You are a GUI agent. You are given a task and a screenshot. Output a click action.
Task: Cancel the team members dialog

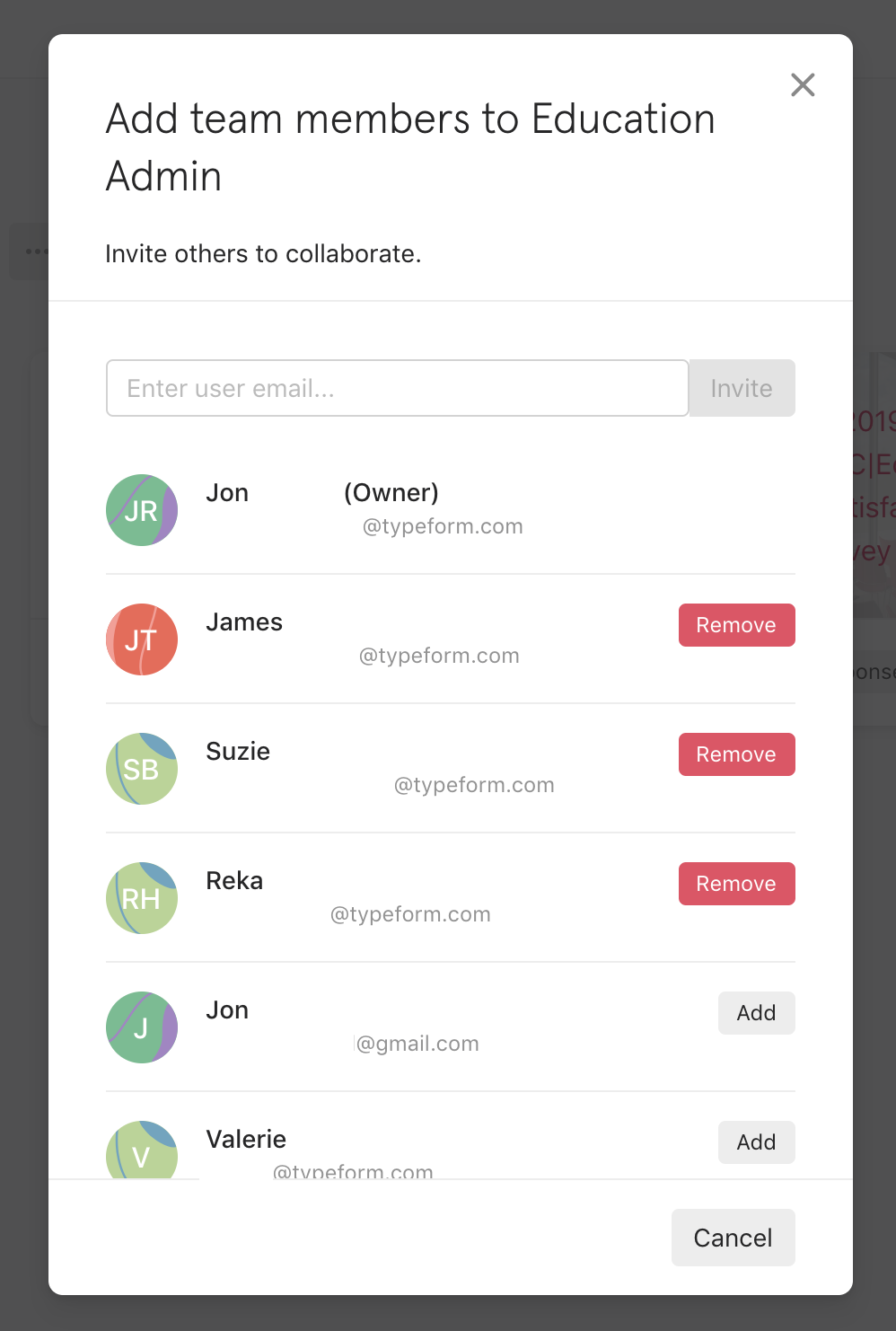[x=733, y=1238]
